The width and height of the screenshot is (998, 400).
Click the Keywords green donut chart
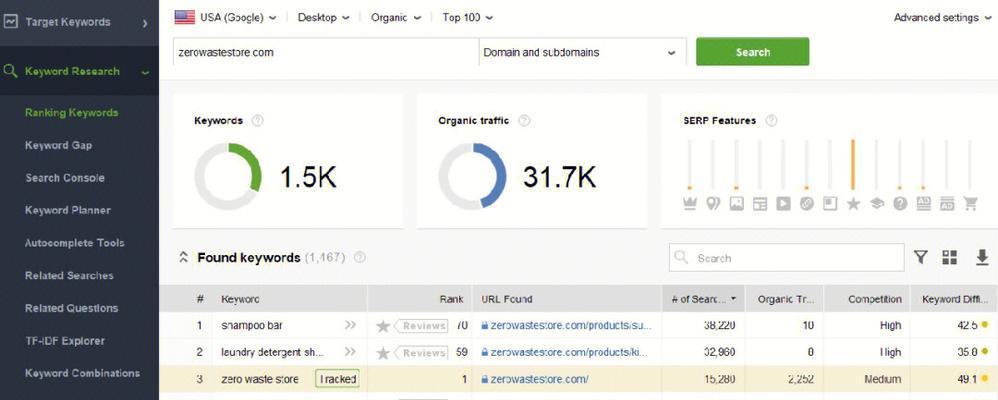coord(228,176)
